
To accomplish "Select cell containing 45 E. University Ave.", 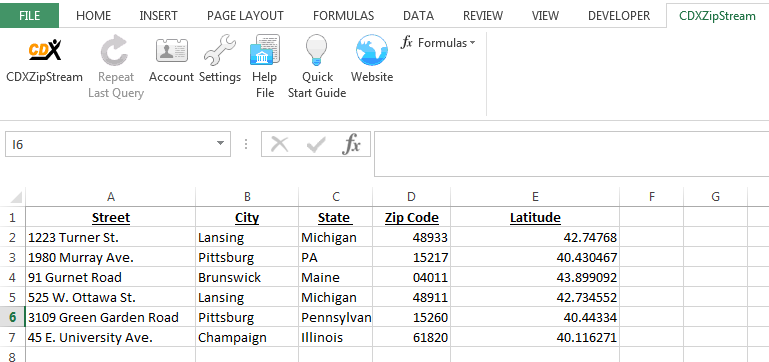I will click(111, 337).
